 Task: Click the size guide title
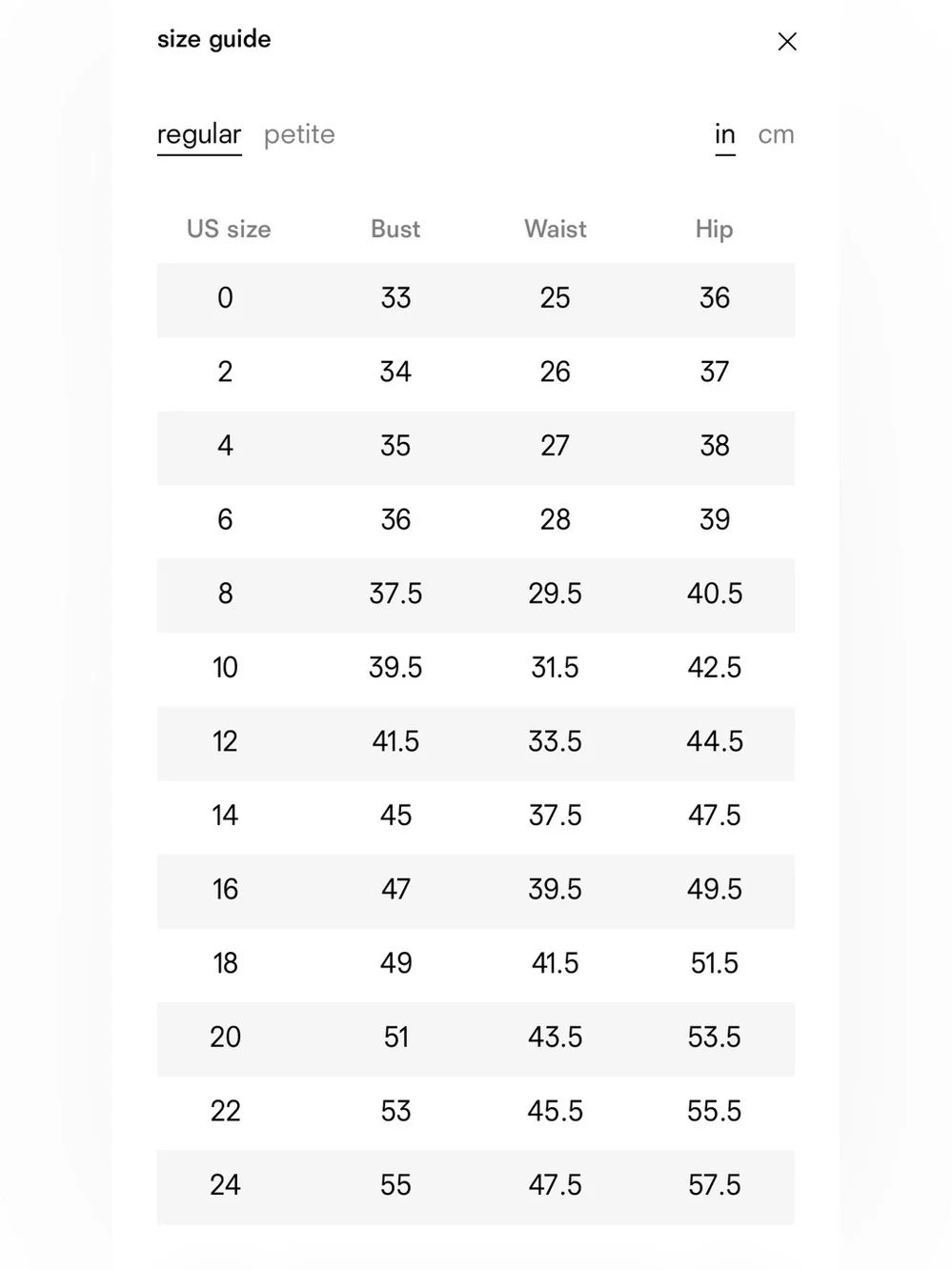[214, 39]
